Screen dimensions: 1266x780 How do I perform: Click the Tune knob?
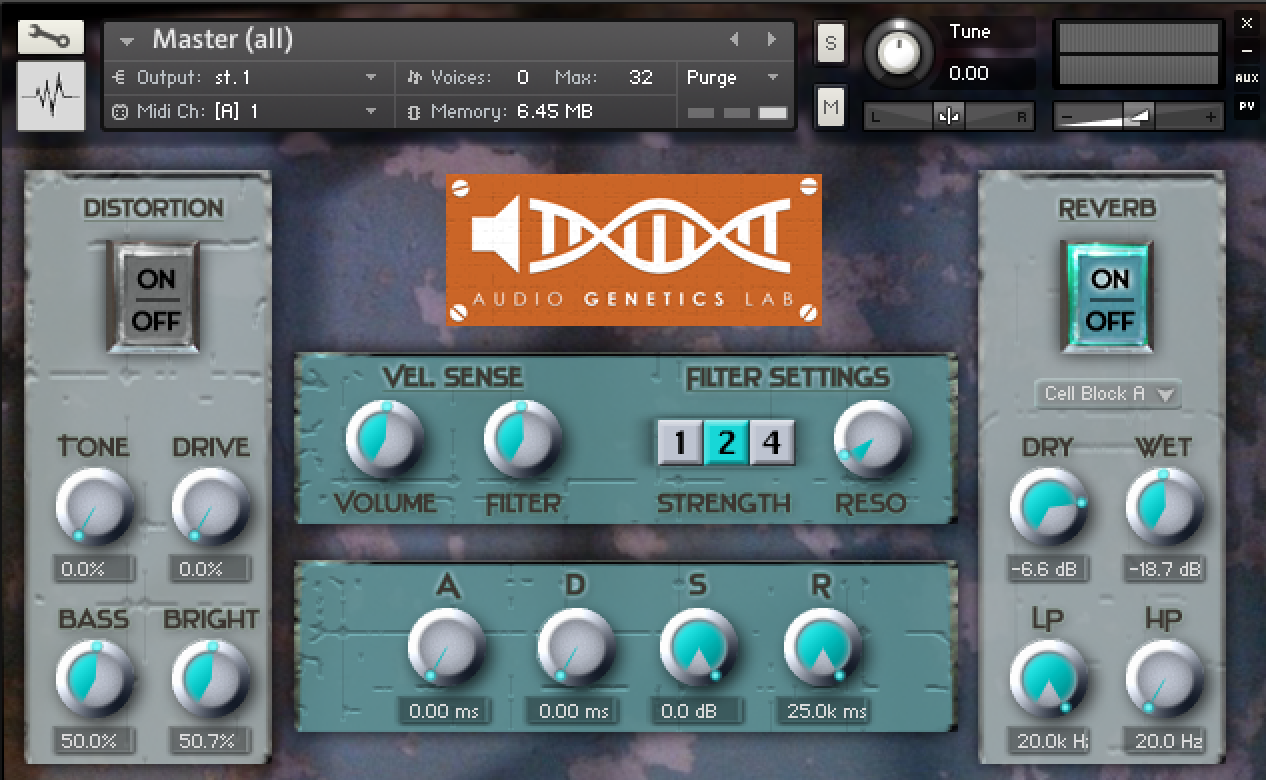tap(897, 53)
